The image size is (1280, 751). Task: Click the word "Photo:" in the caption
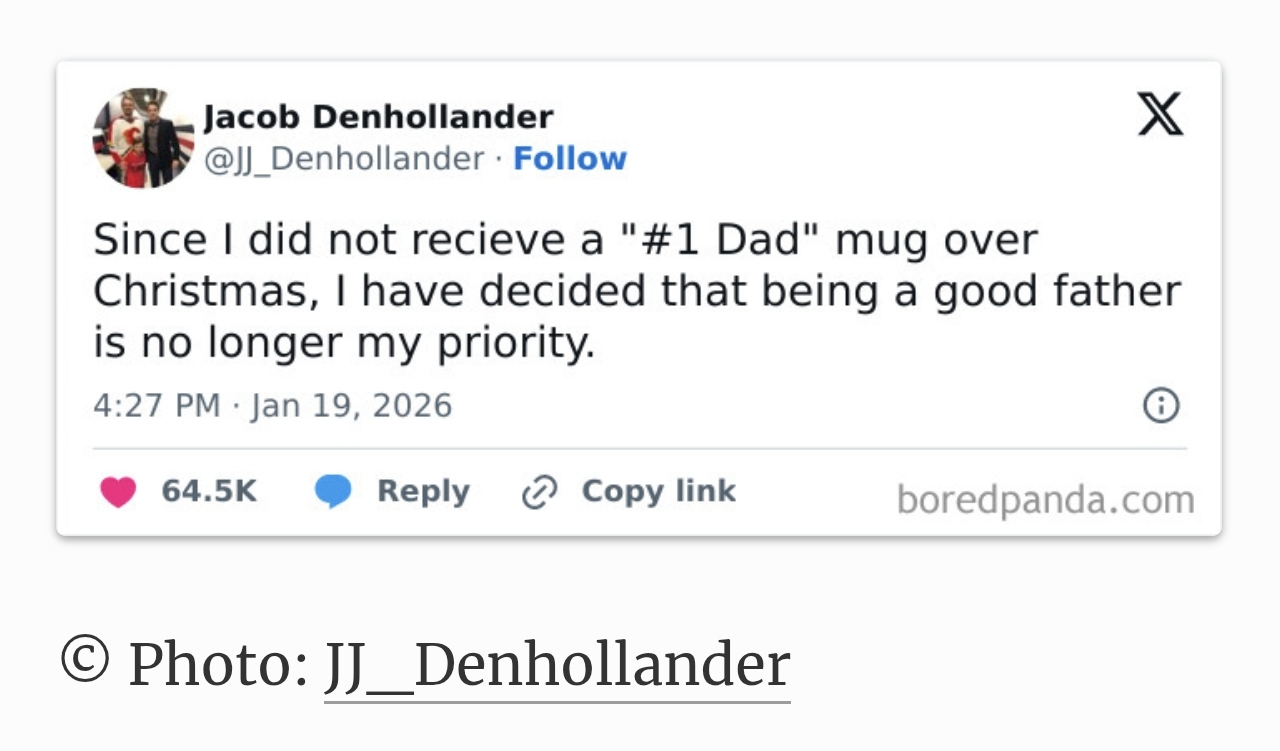218,665
